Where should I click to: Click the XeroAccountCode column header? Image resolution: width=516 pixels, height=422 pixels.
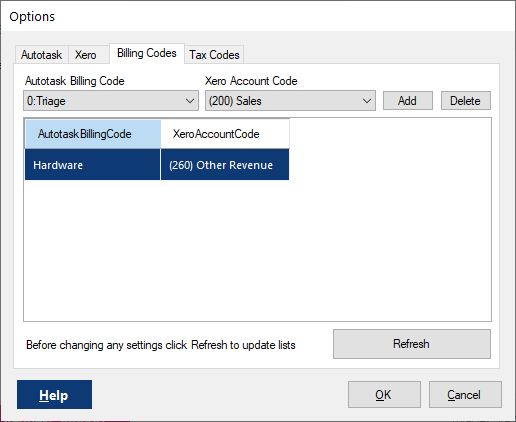pyautogui.click(x=225, y=134)
